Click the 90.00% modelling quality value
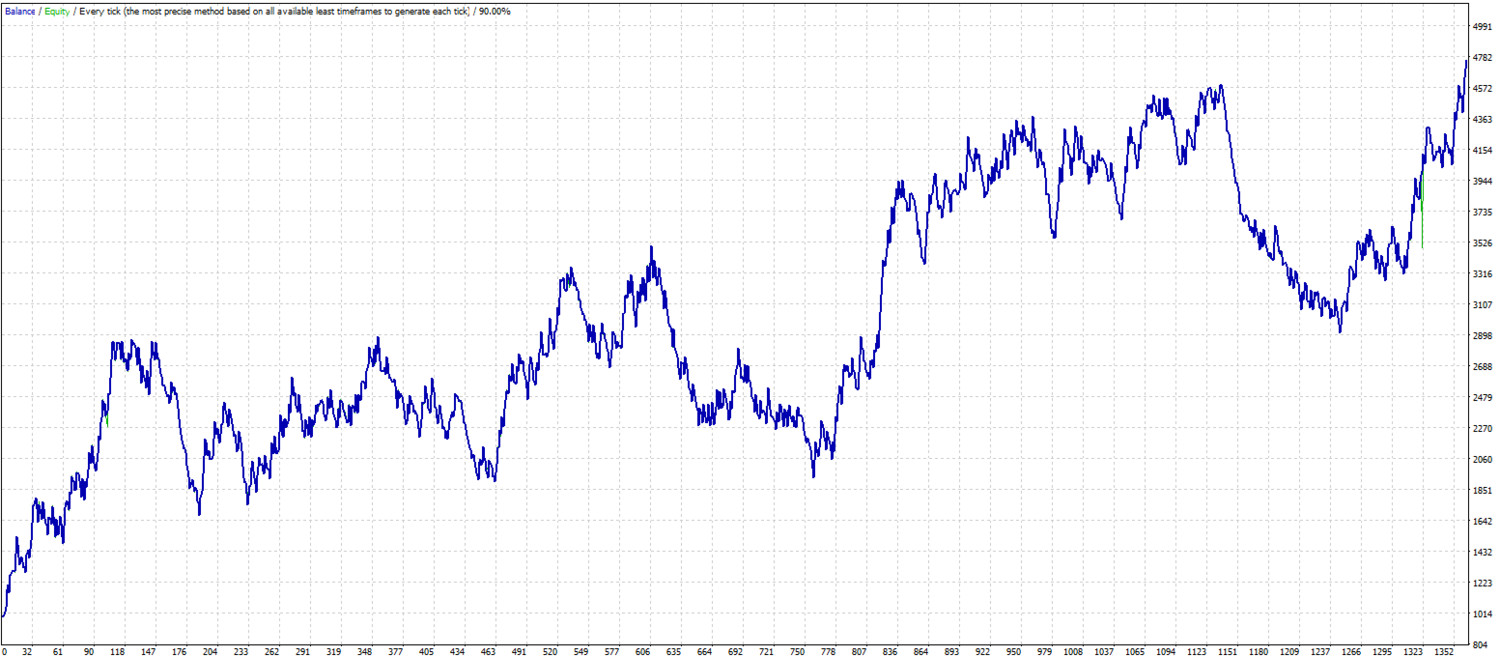 click(494, 10)
